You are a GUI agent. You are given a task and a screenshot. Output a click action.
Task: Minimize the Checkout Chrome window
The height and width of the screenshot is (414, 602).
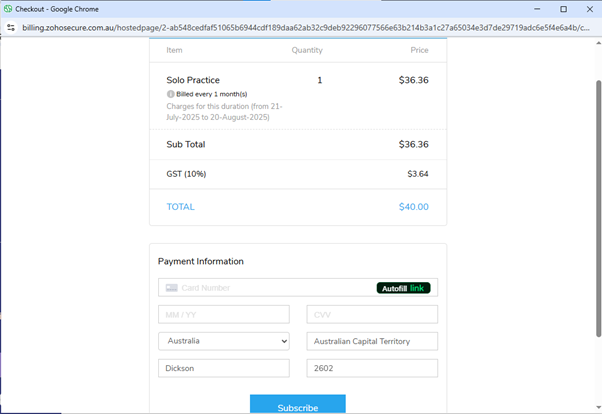[x=536, y=8]
